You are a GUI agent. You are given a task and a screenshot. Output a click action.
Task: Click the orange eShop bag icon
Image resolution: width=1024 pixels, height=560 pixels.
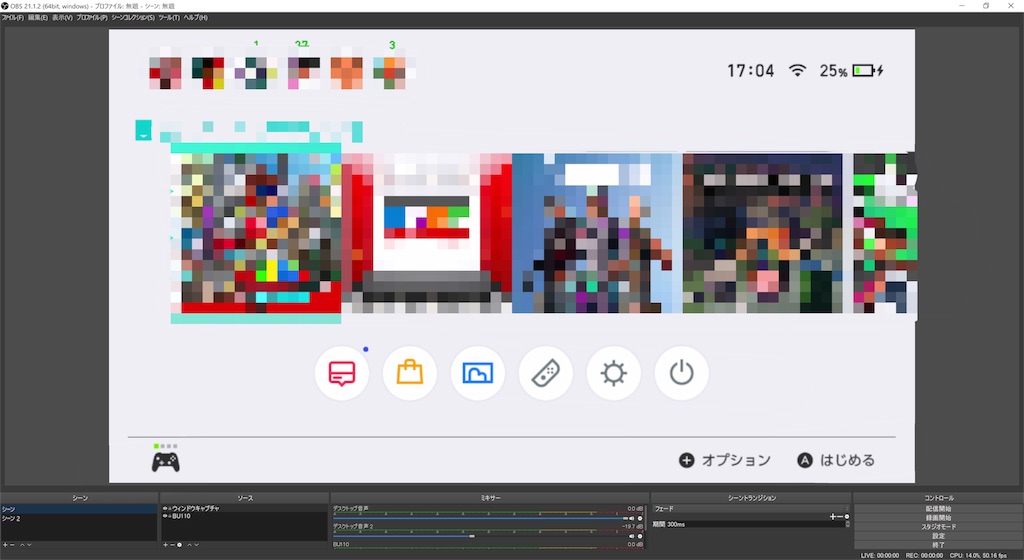[410, 373]
